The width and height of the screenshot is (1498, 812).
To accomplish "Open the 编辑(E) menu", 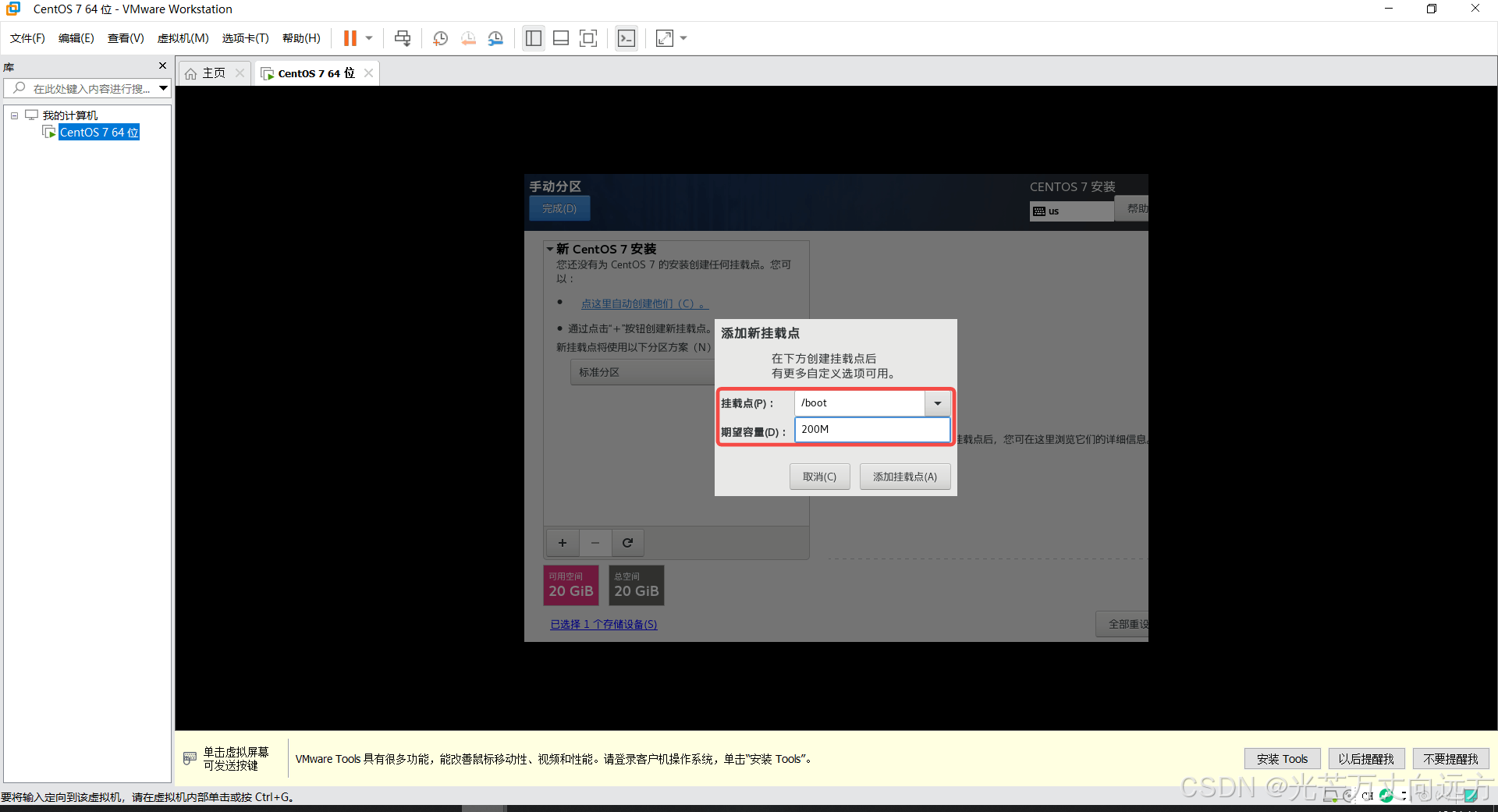I will pyautogui.click(x=76, y=38).
